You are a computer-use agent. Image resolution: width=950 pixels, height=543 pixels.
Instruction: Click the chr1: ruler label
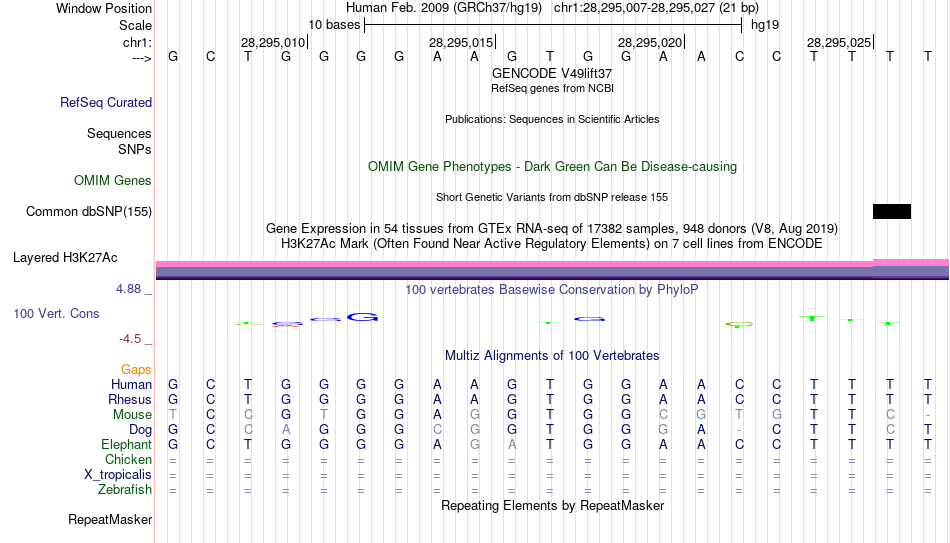pos(138,42)
